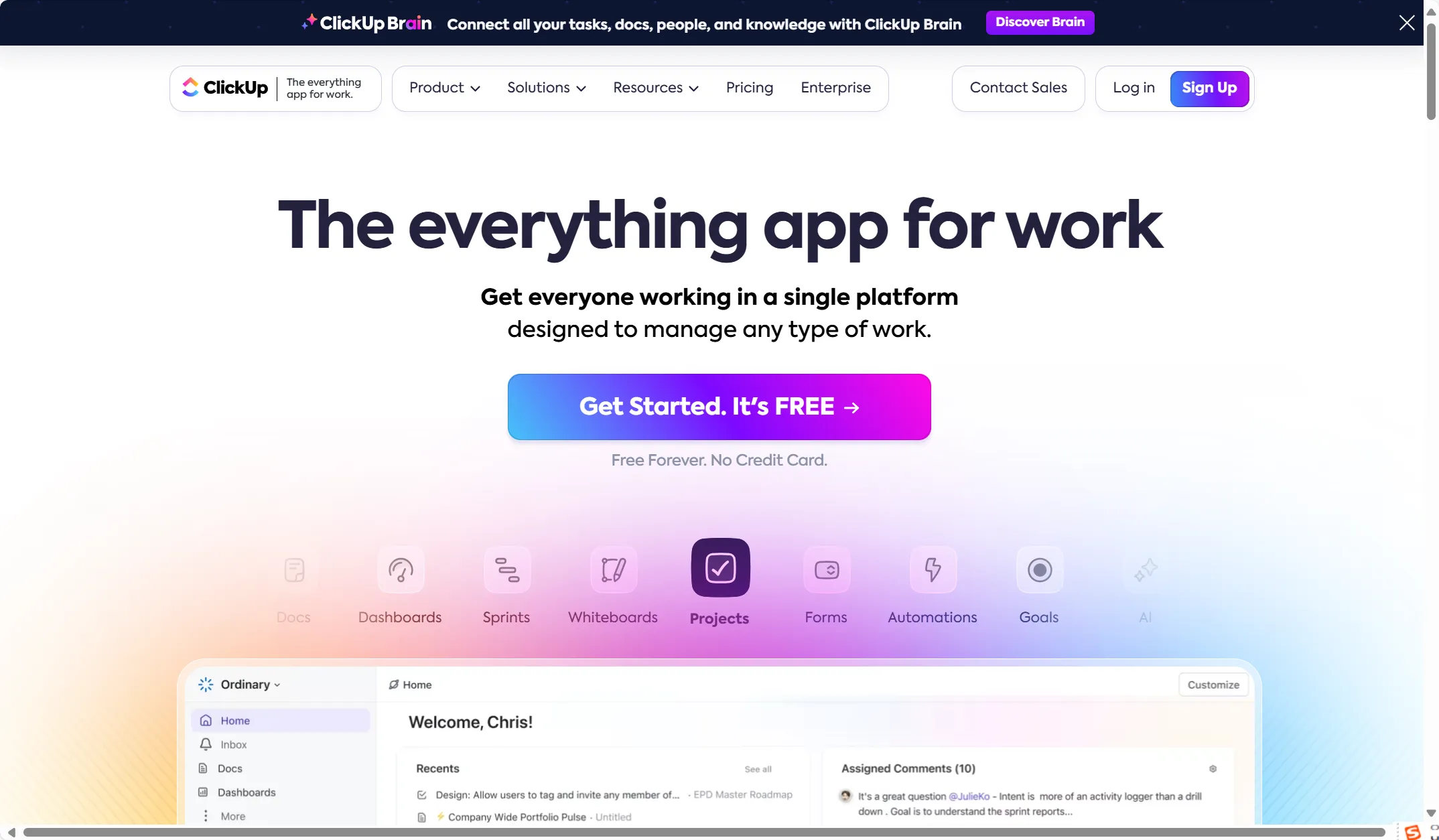Screen dimensions: 1439x840
Task: Expand the Solutions navigation dropdown
Action: [x=546, y=88]
